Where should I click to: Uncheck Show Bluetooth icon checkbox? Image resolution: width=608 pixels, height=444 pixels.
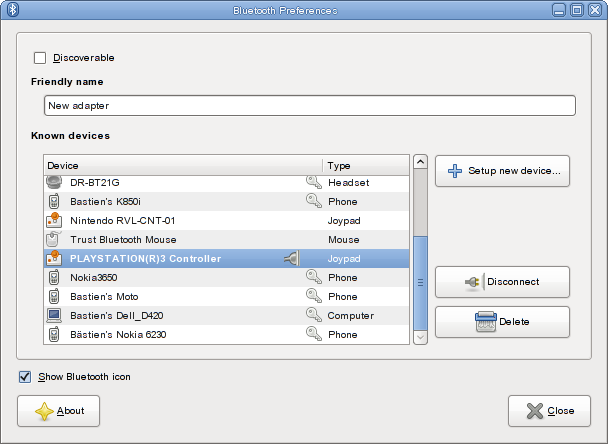[x=25, y=377]
